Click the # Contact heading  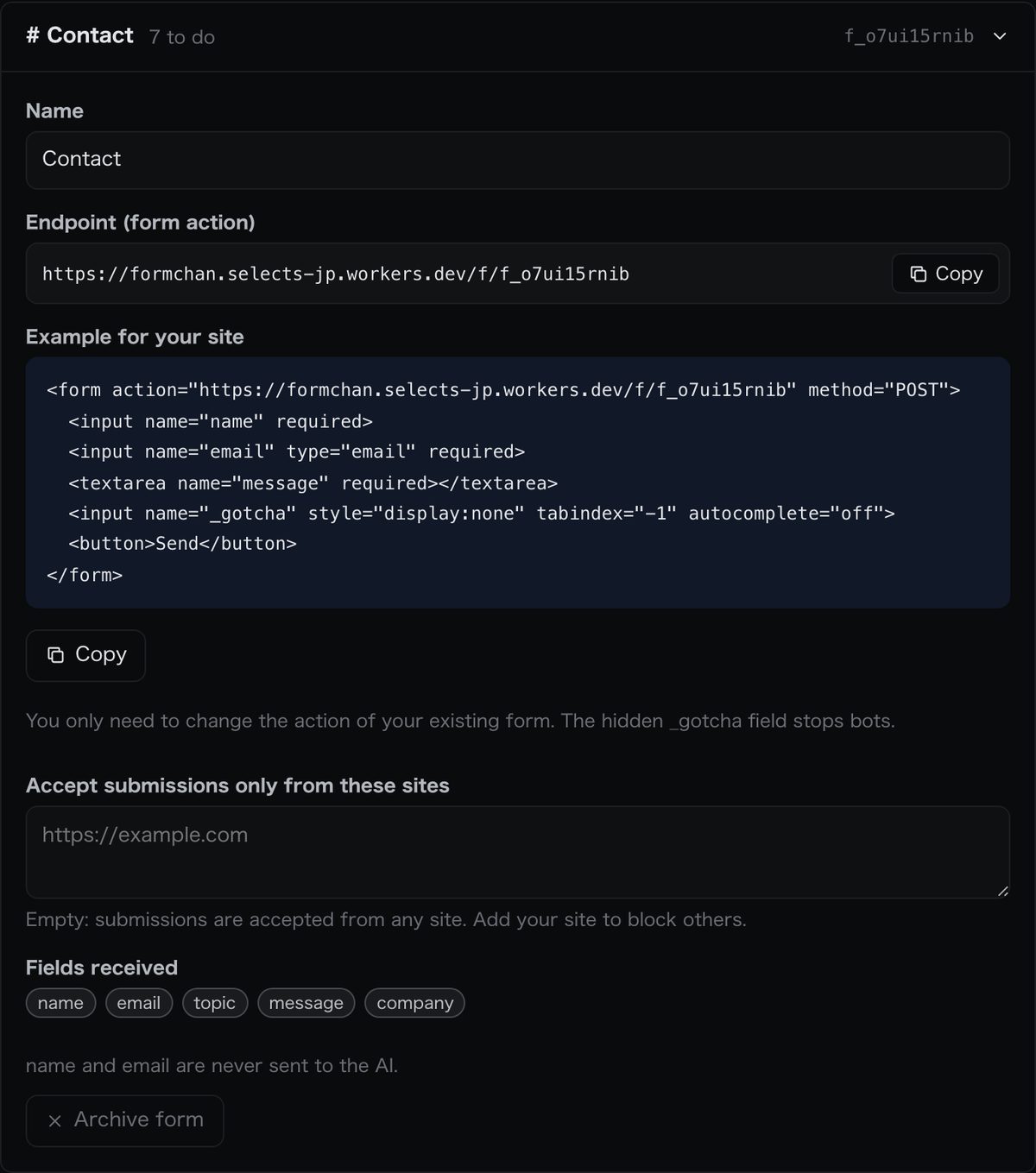tap(79, 35)
